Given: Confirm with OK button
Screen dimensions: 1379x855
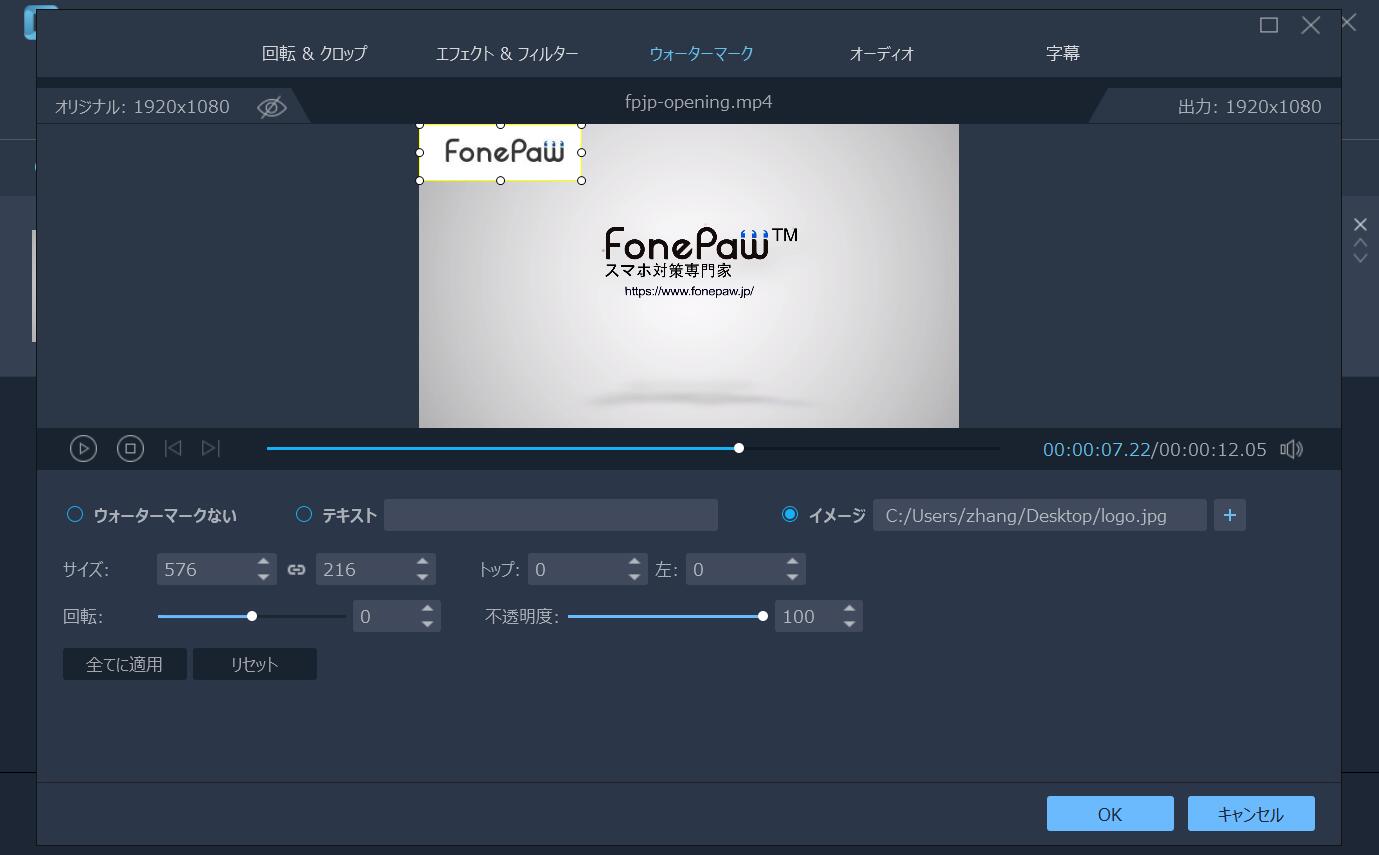Looking at the screenshot, I should click(x=1110, y=814).
